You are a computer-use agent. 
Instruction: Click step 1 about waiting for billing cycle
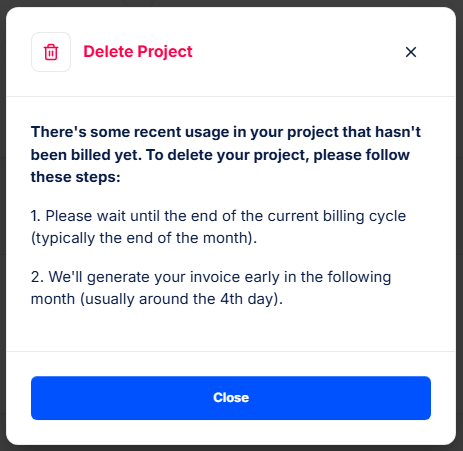click(x=218, y=227)
